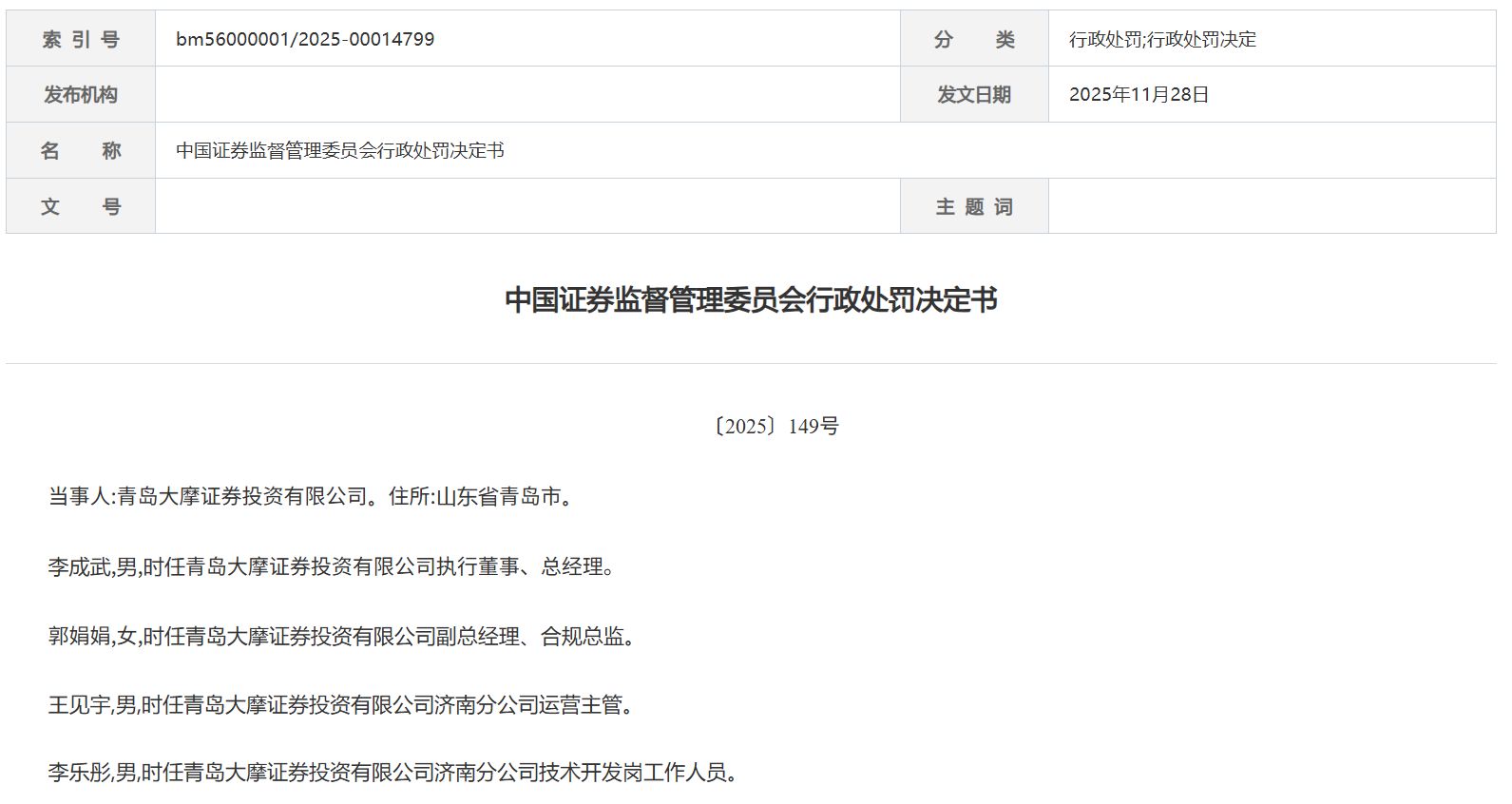This screenshot has width=1512, height=804.
Task: Click the name value in the info table
Action: point(340,150)
